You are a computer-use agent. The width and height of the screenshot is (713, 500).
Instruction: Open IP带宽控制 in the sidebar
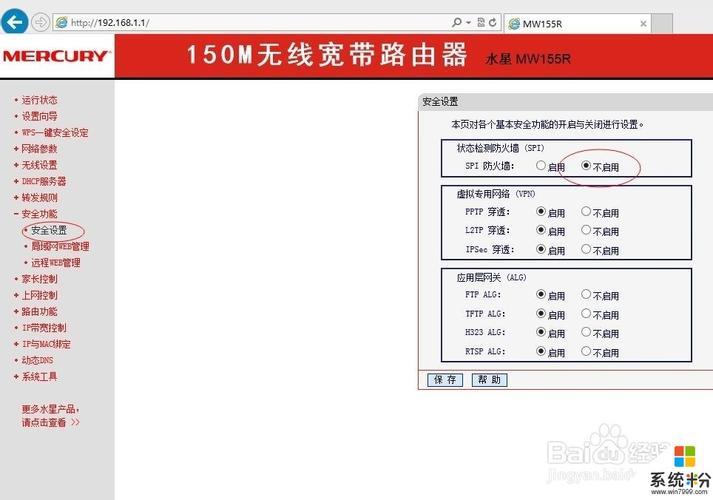pyautogui.click(x=44, y=328)
